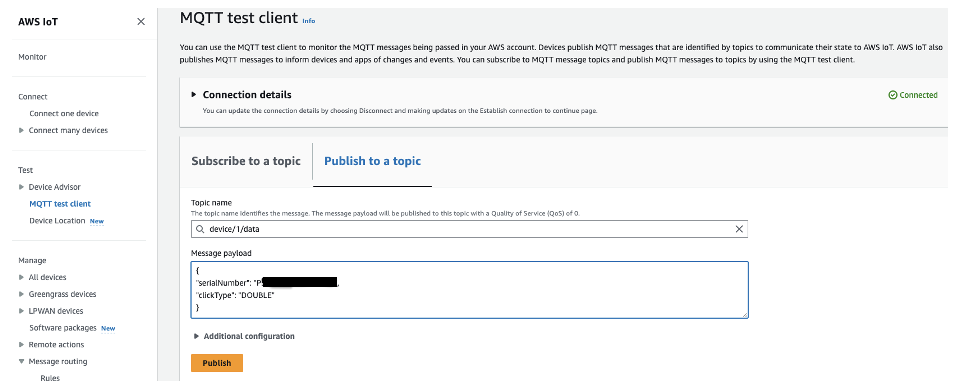
Task: Clear the topic name field
Action: (739, 229)
